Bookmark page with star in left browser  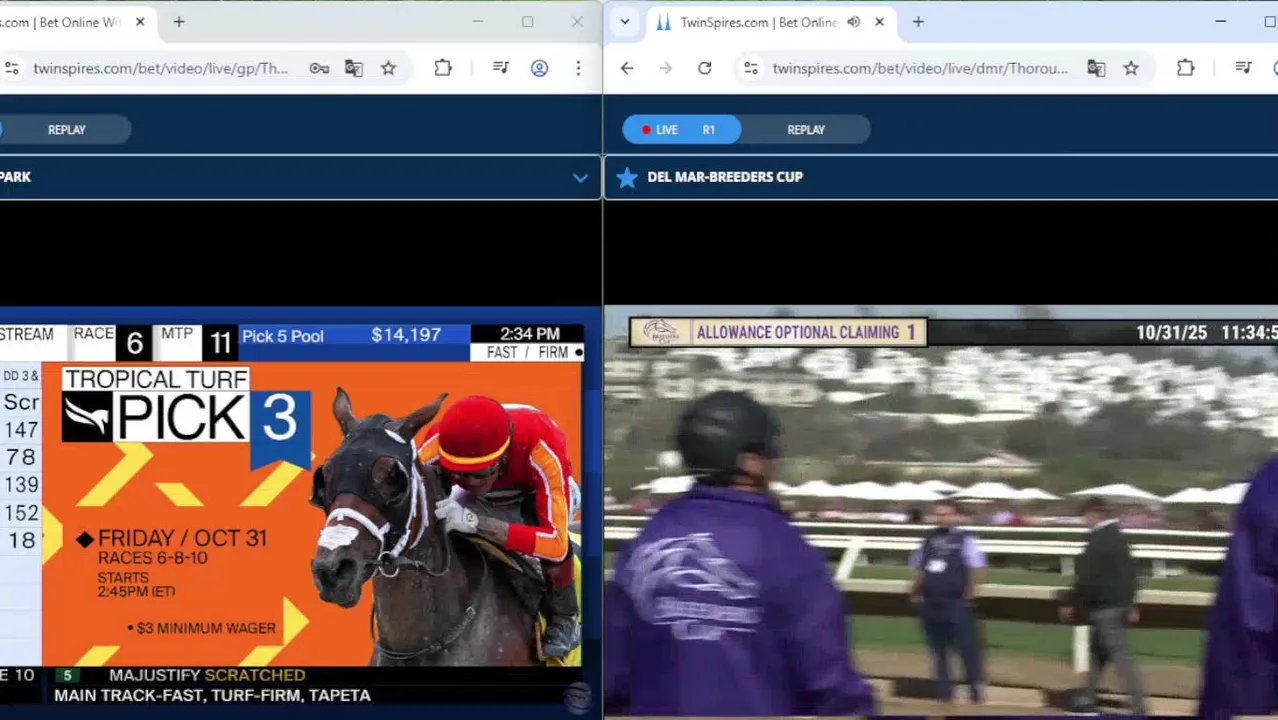point(388,68)
